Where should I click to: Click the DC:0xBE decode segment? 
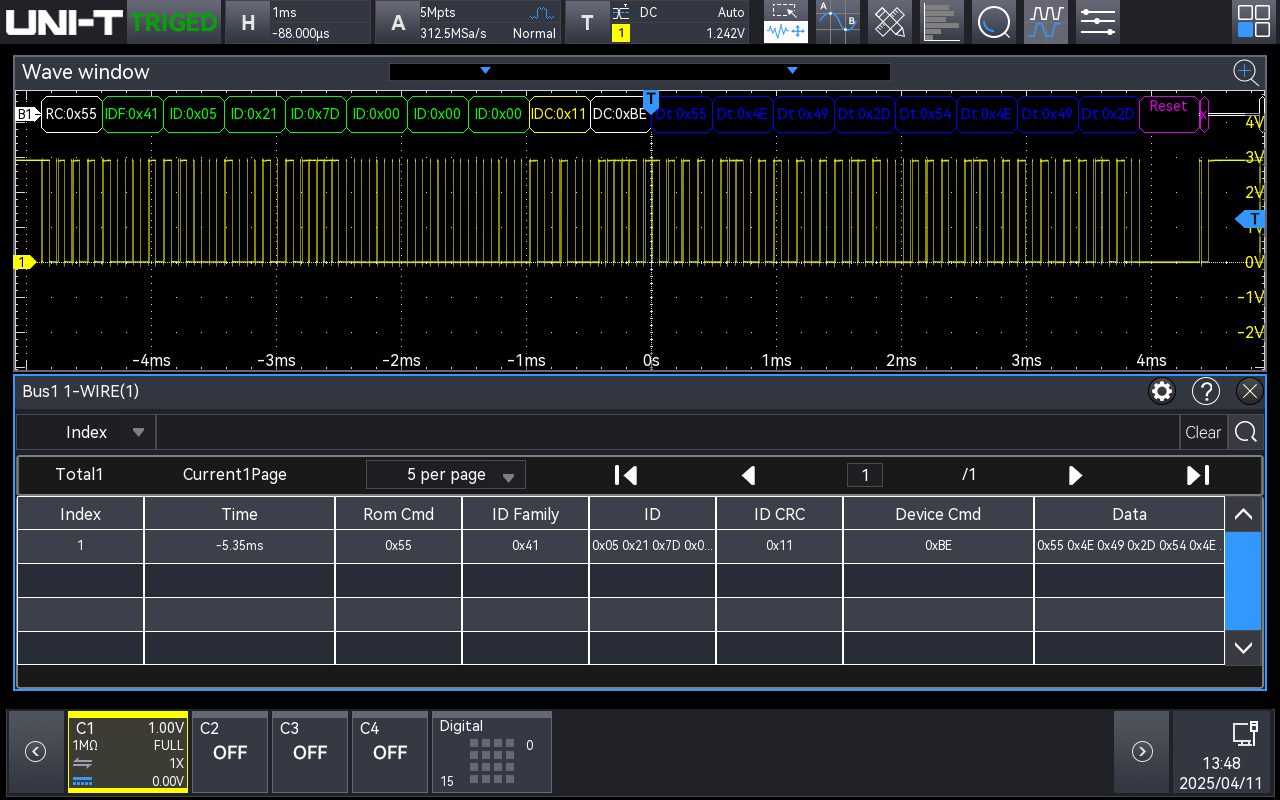coord(620,114)
